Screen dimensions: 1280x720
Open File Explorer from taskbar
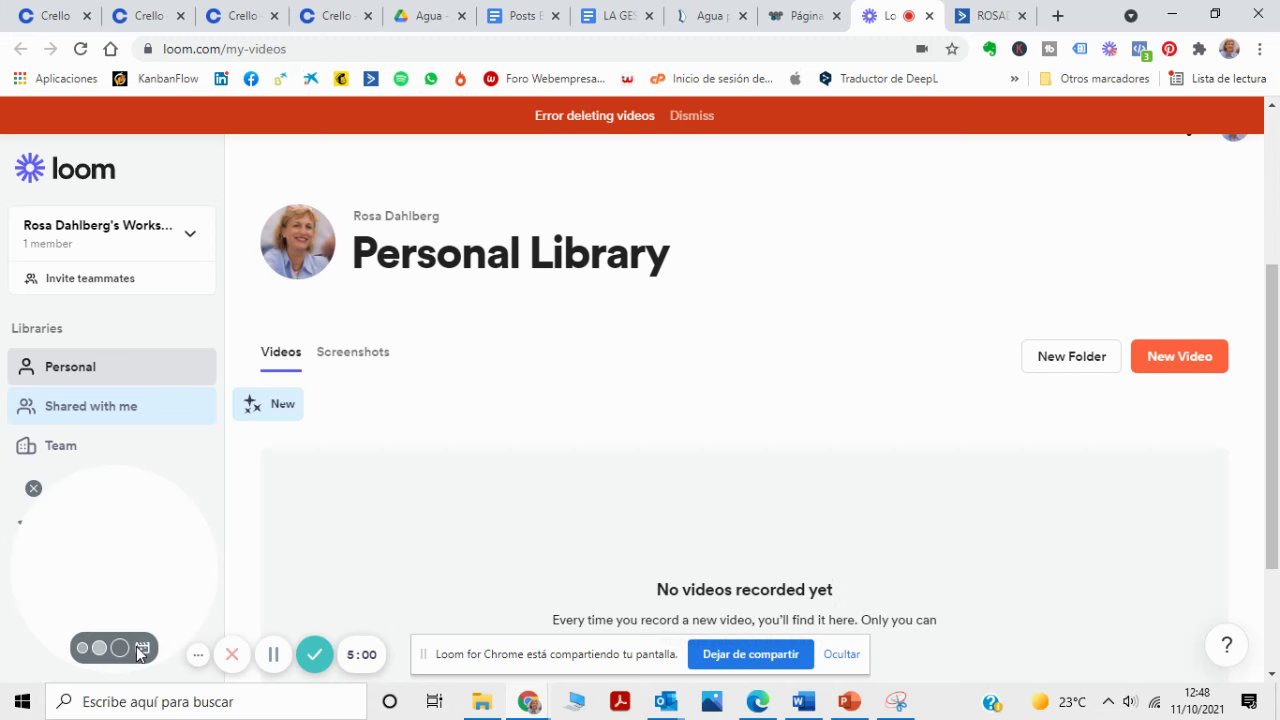pyautogui.click(x=482, y=701)
